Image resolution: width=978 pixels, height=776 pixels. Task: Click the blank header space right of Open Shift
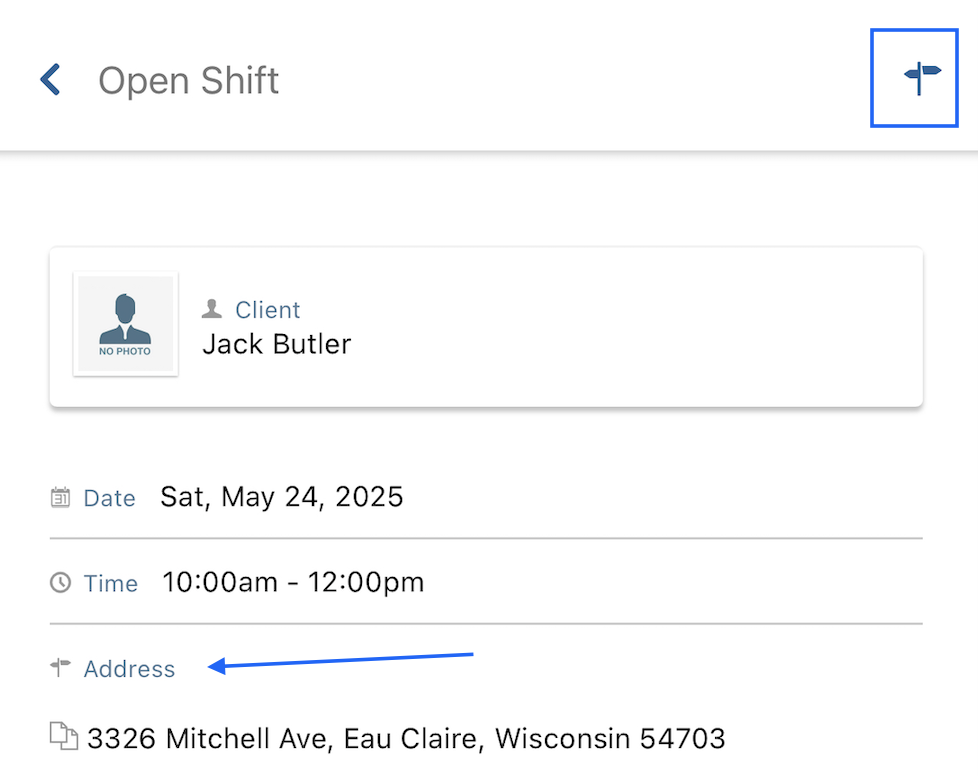[x=574, y=80]
